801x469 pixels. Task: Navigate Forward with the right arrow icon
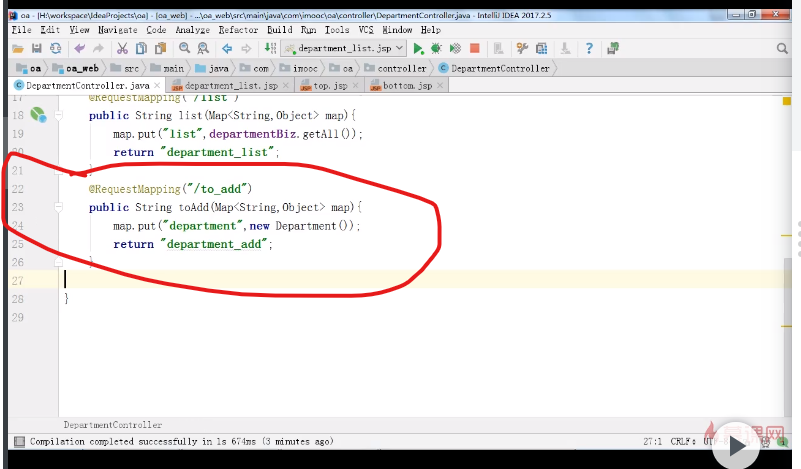click(x=246, y=49)
